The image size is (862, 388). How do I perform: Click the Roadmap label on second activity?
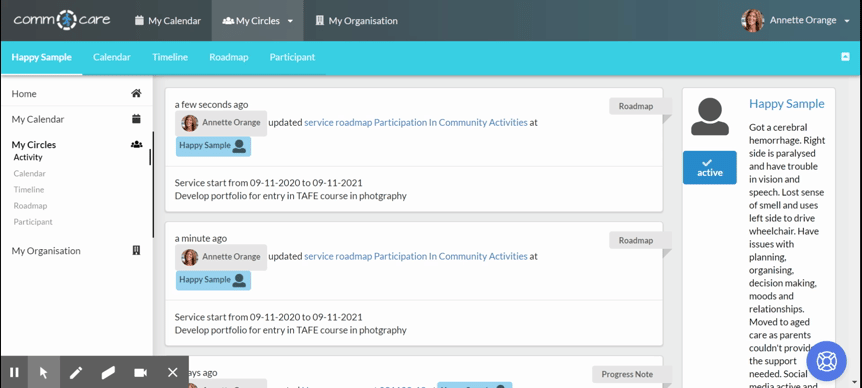coord(636,240)
